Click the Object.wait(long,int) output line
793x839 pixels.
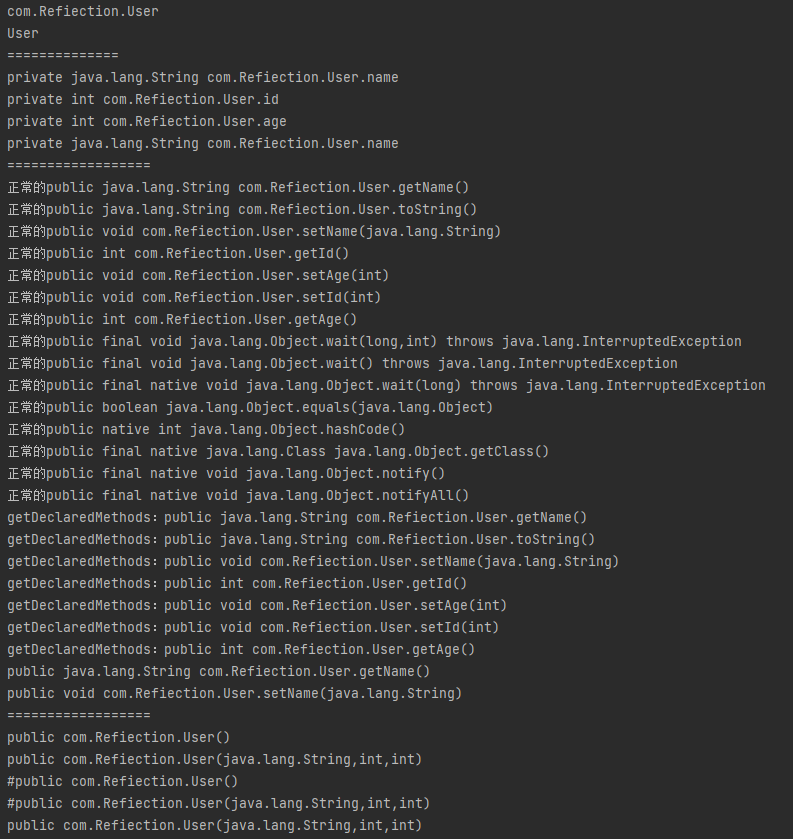pyautogui.click(x=374, y=341)
